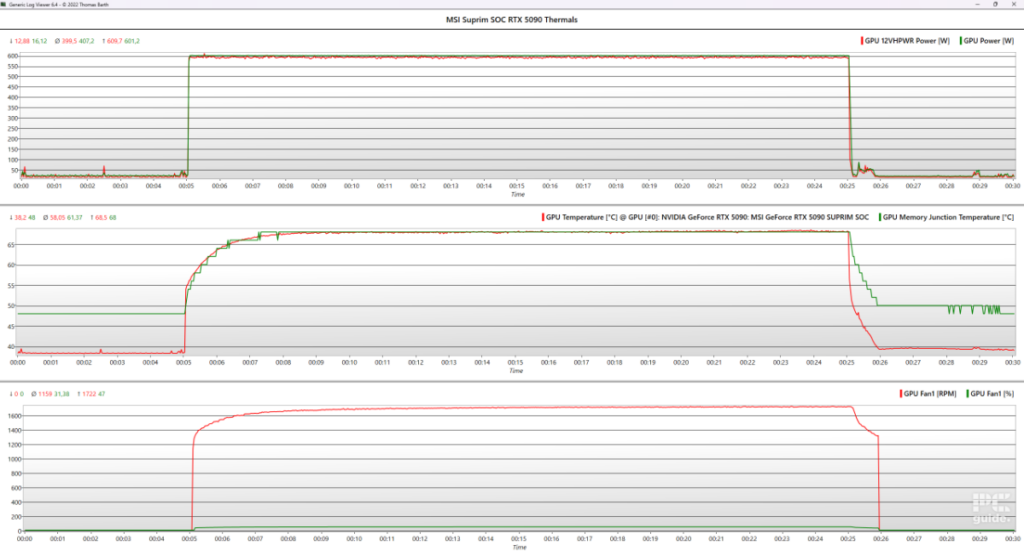Select the 'GPU Fan1 [%]' legend label

coord(992,394)
